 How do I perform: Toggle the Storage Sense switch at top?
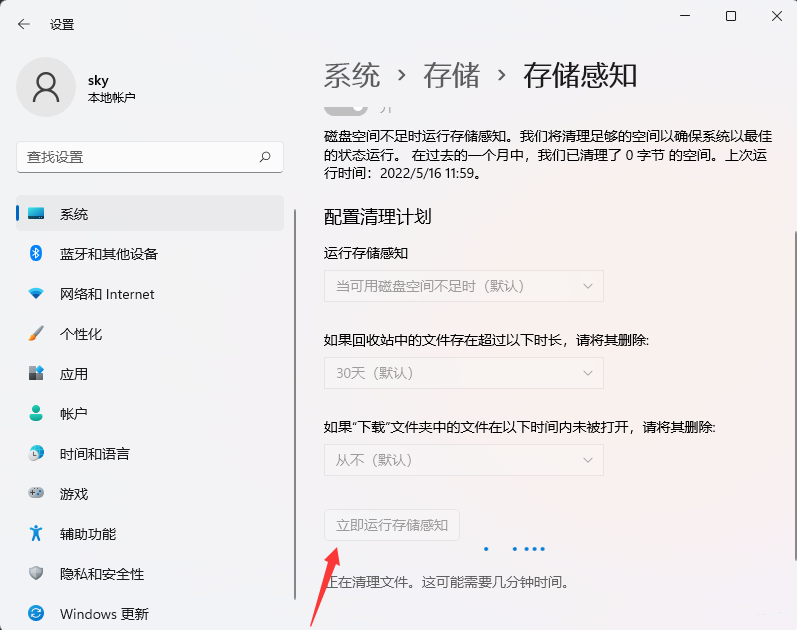pyautogui.click(x=345, y=108)
